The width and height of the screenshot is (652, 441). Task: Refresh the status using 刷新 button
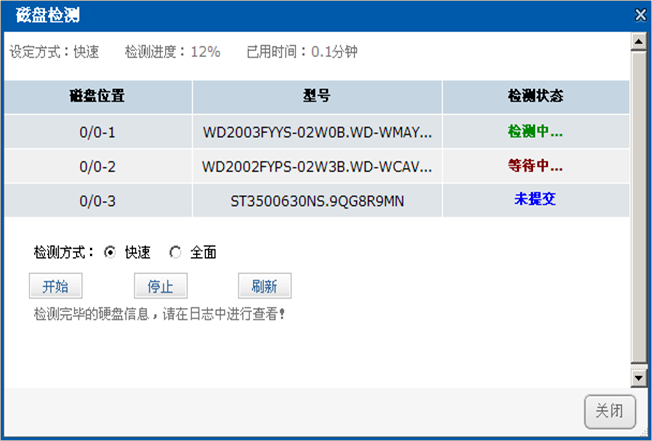264,286
